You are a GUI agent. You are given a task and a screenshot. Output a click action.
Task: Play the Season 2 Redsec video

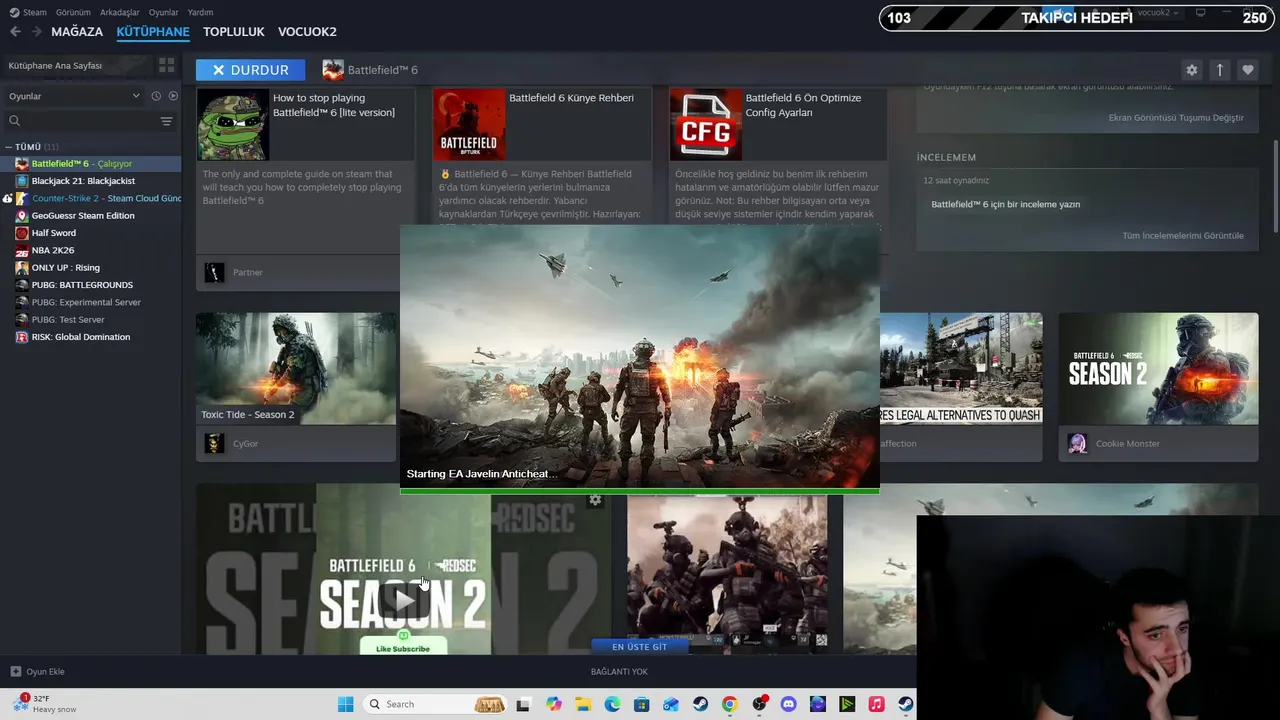pyautogui.click(x=403, y=600)
